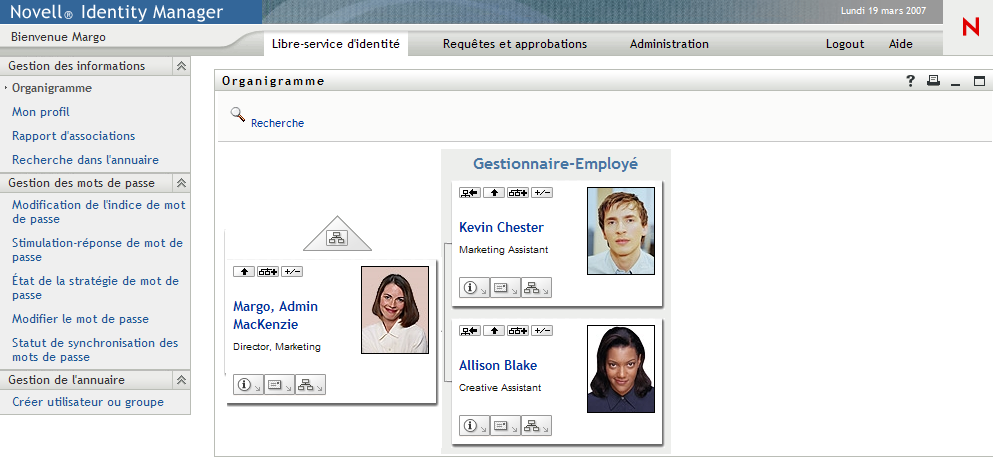Toggle the +/- button on Kevin Chester's card
Viewport: 993px width, 458px height.
(x=542, y=192)
